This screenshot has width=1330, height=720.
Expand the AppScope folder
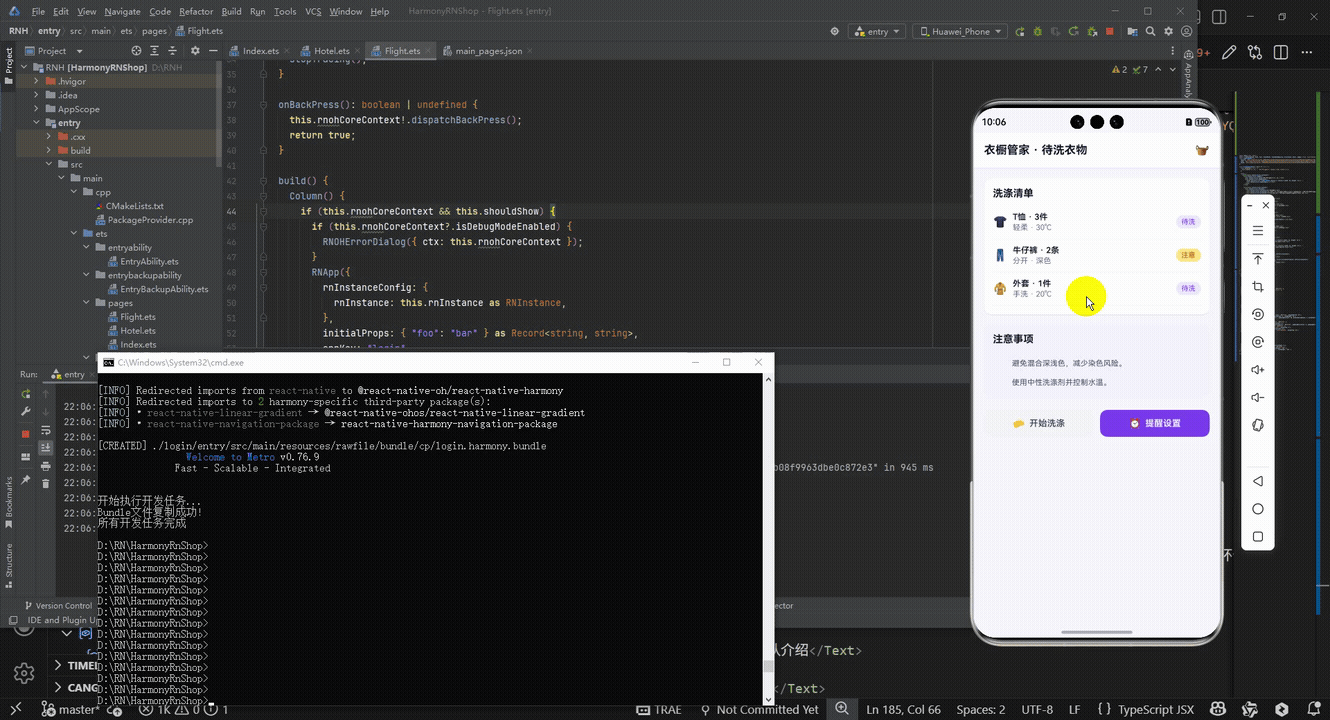tap(36, 109)
